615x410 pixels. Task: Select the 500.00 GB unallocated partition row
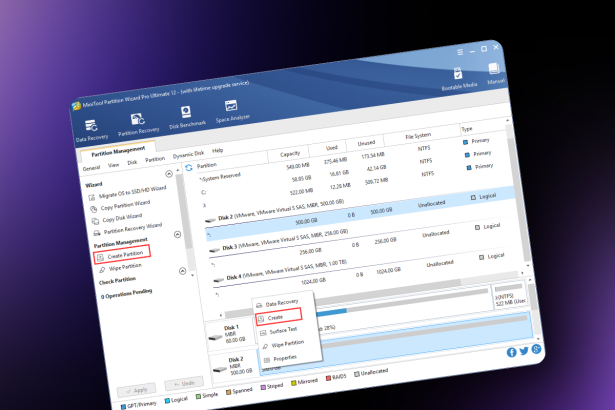click(361, 213)
